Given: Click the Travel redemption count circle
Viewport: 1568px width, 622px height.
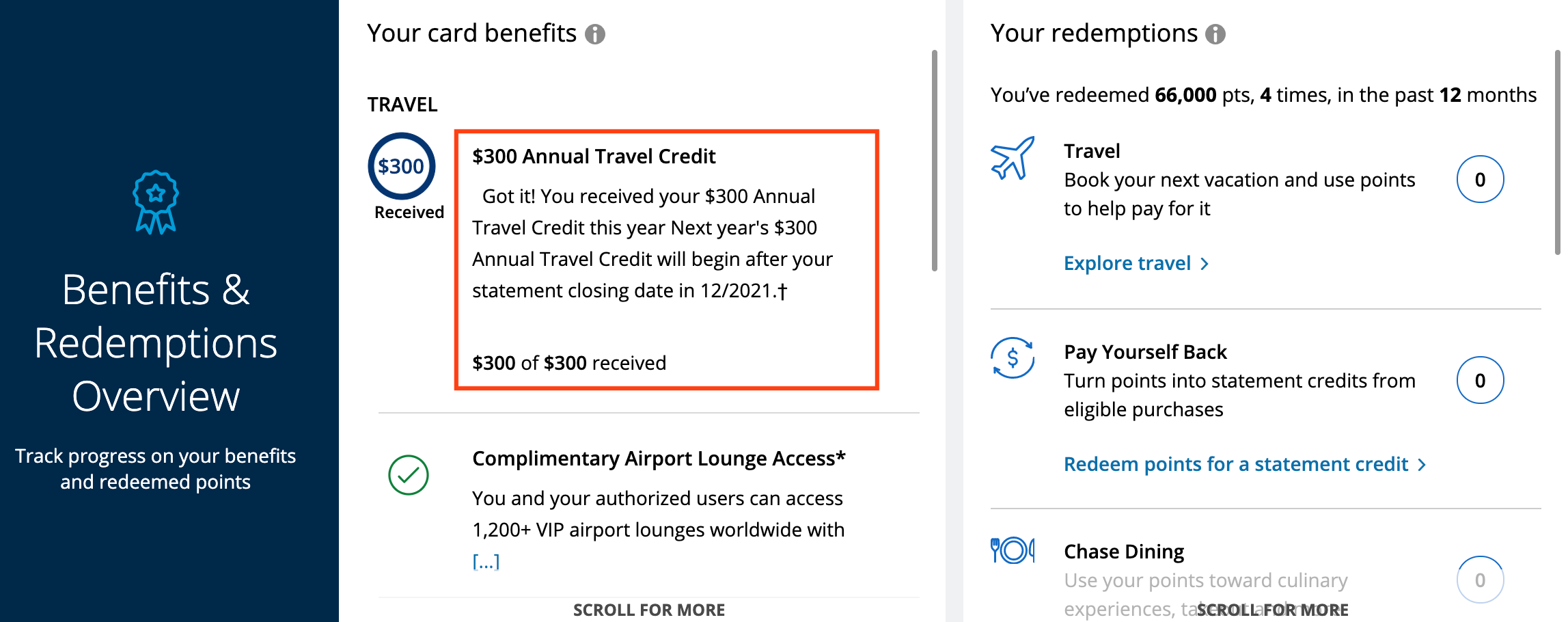Looking at the screenshot, I should (x=1480, y=180).
